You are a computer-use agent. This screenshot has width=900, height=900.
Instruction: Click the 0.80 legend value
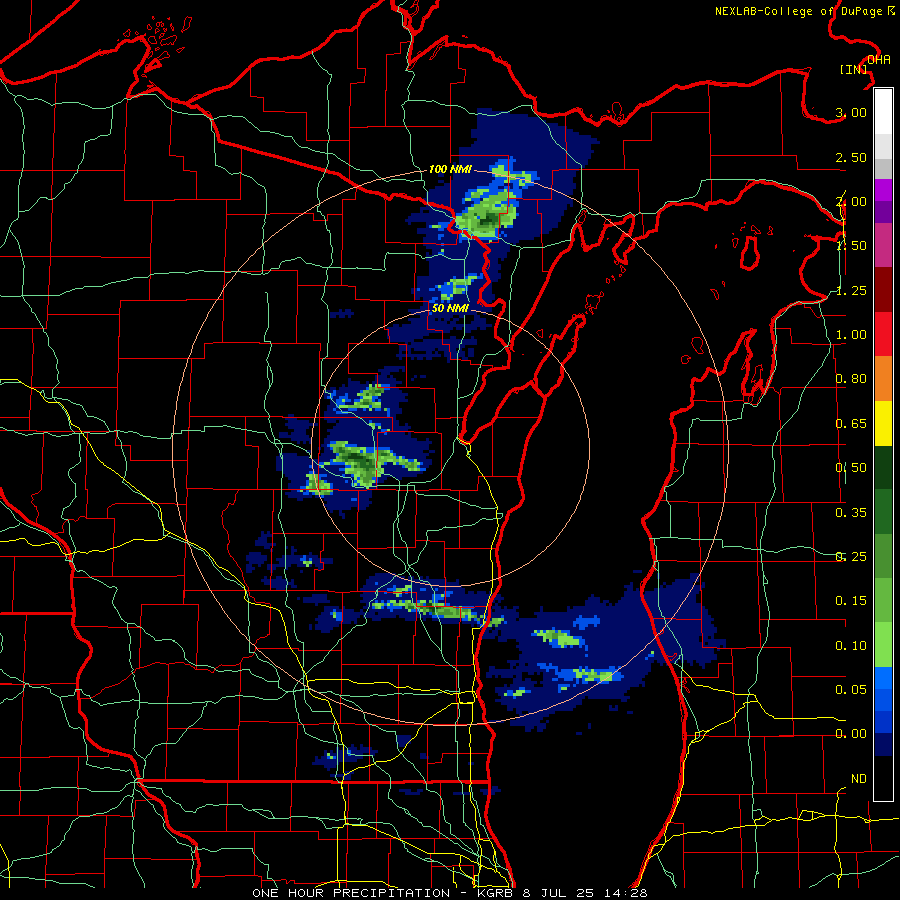[x=851, y=379]
